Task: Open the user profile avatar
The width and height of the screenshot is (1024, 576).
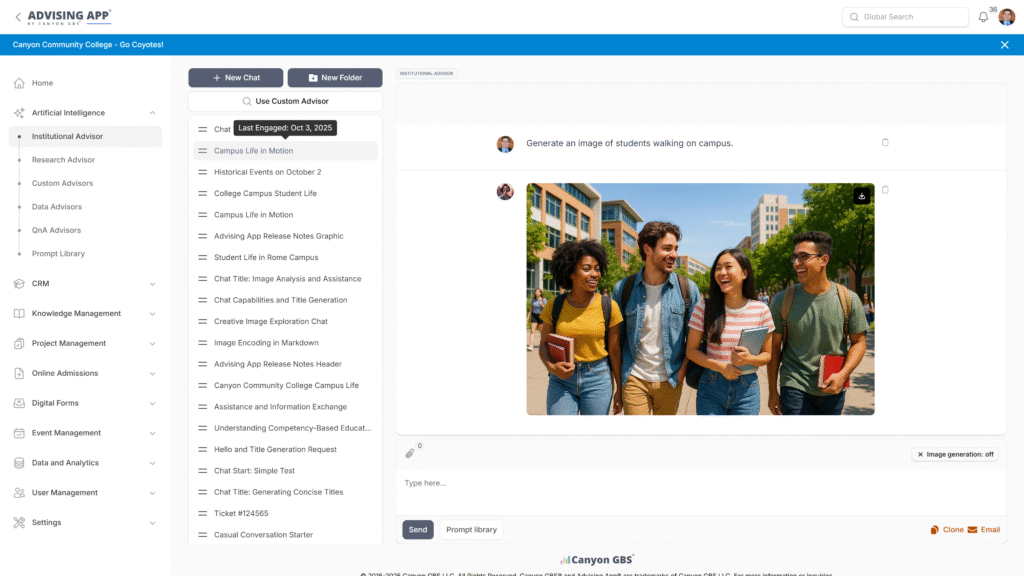Action: click(1006, 17)
